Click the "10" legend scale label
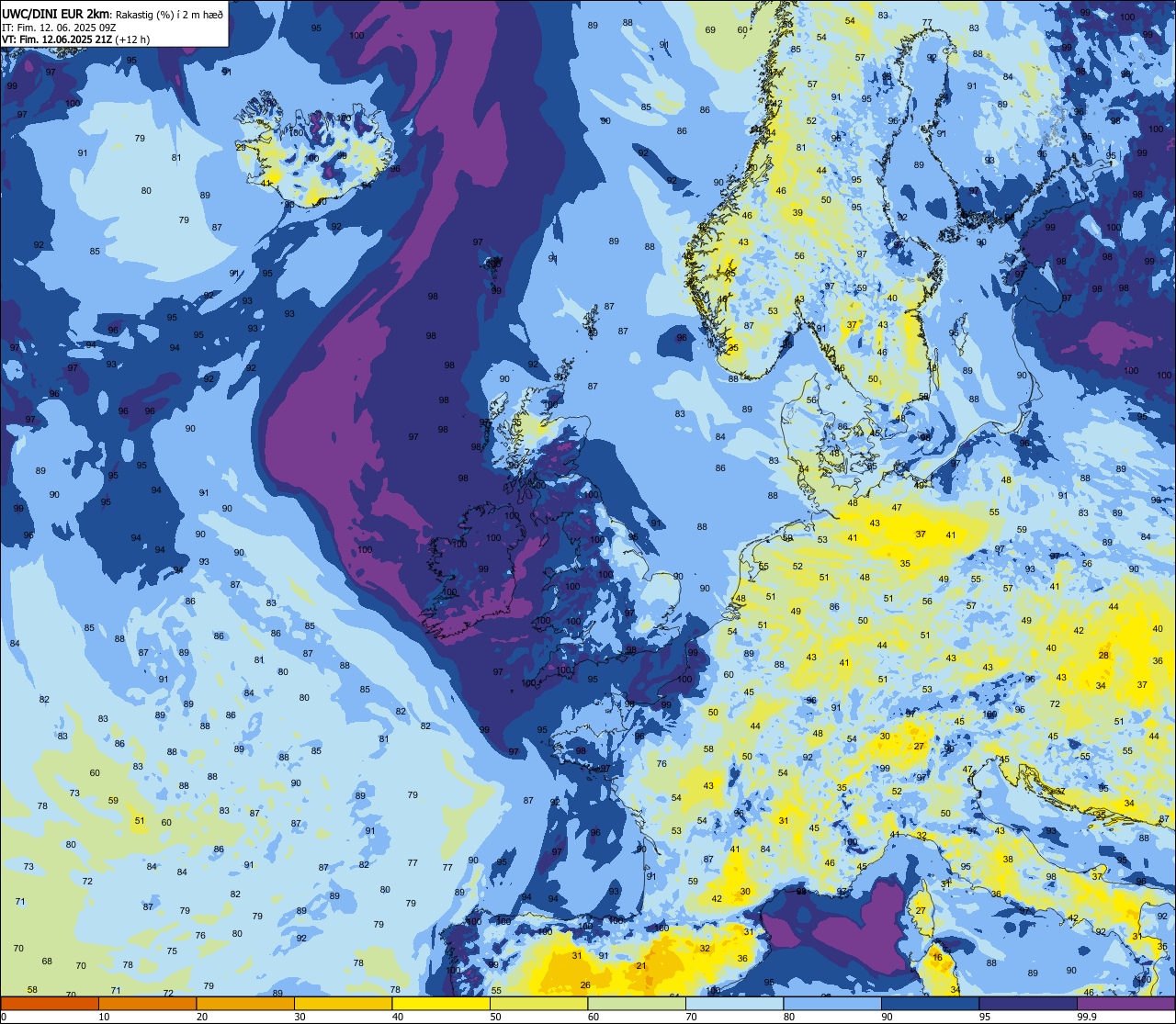This screenshot has height=1024, width=1176. pyautogui.click(x=104, y=1017)
